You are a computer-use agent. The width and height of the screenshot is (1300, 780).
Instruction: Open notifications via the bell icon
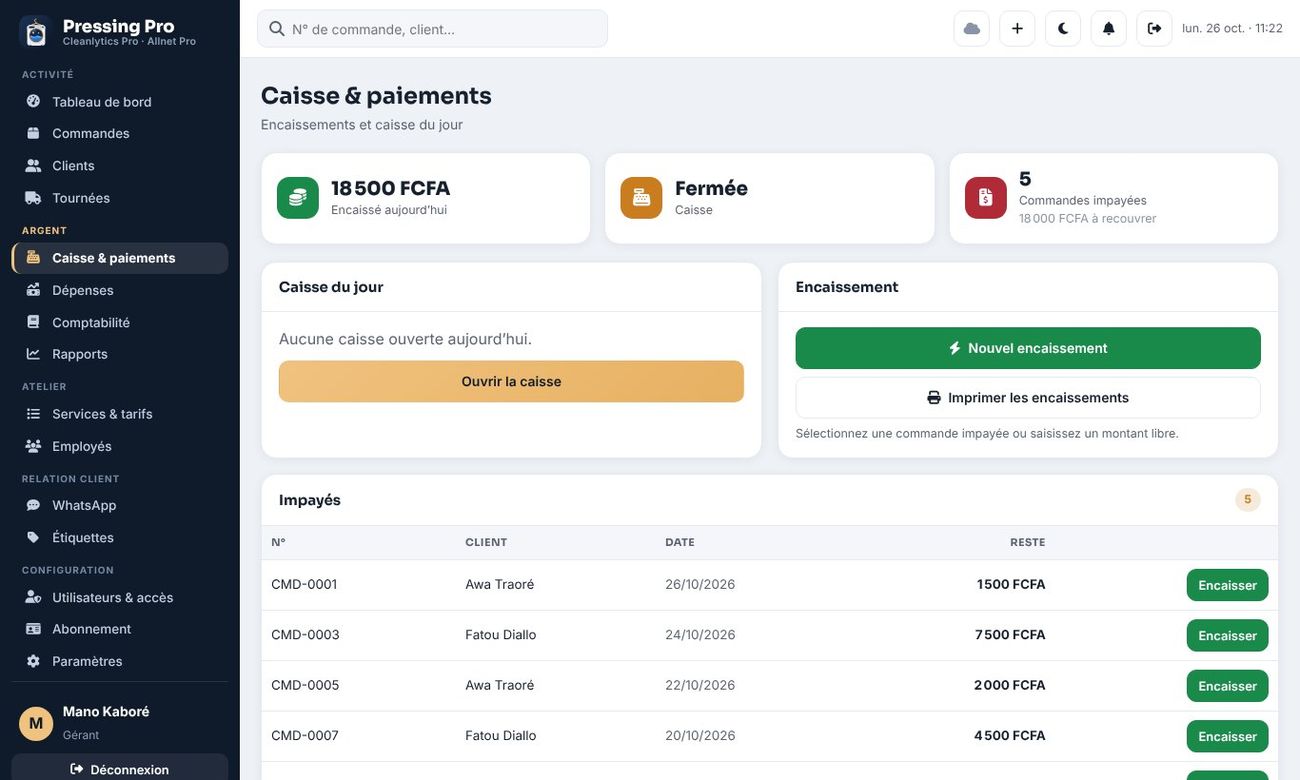(1109, 28)
